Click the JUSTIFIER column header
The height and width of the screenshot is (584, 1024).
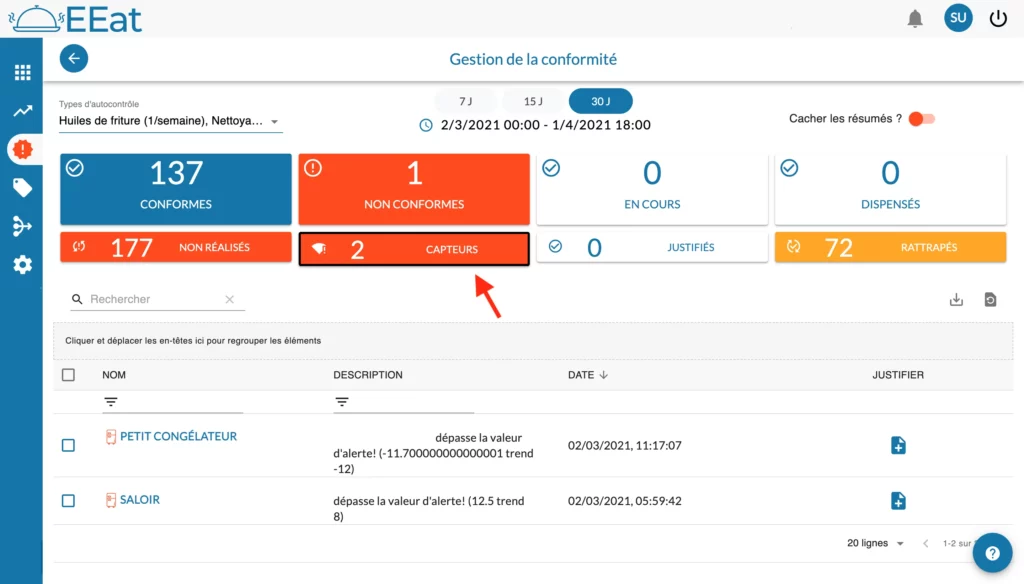(x=898, y=375)
